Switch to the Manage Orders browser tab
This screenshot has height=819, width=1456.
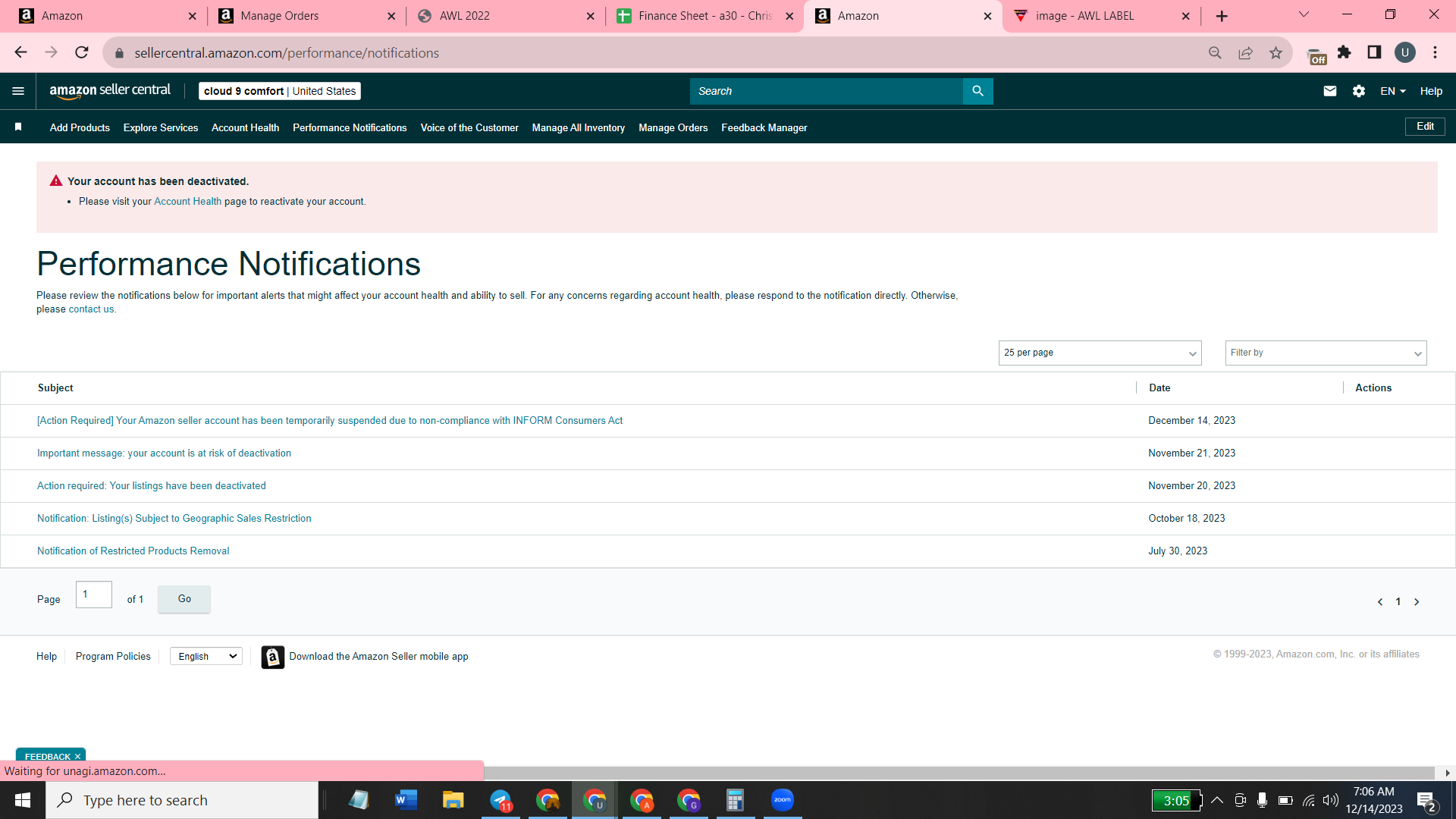tap(307, 16)
